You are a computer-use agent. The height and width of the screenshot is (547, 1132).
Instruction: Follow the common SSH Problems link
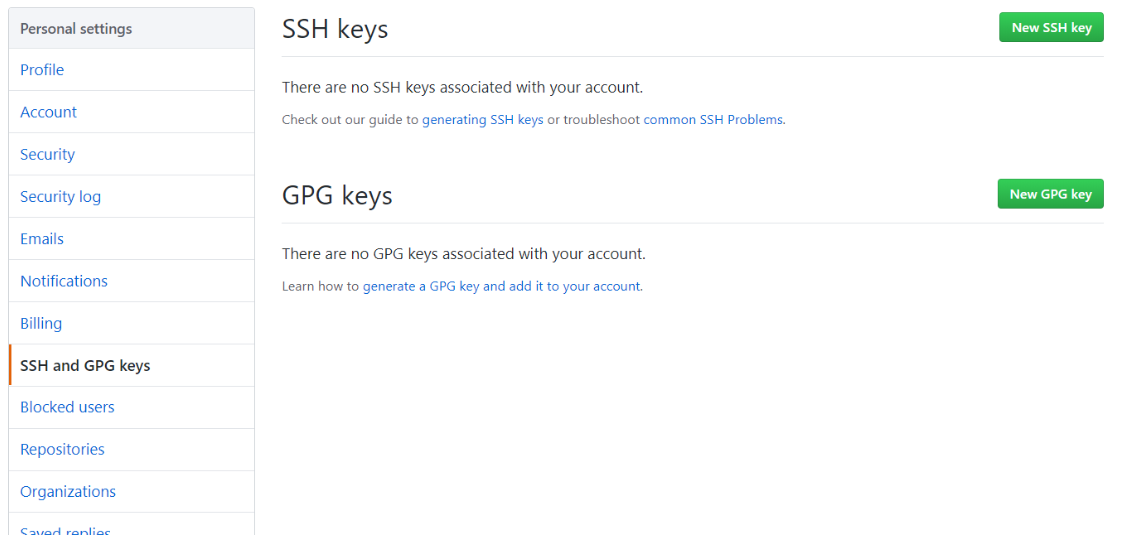714,120
